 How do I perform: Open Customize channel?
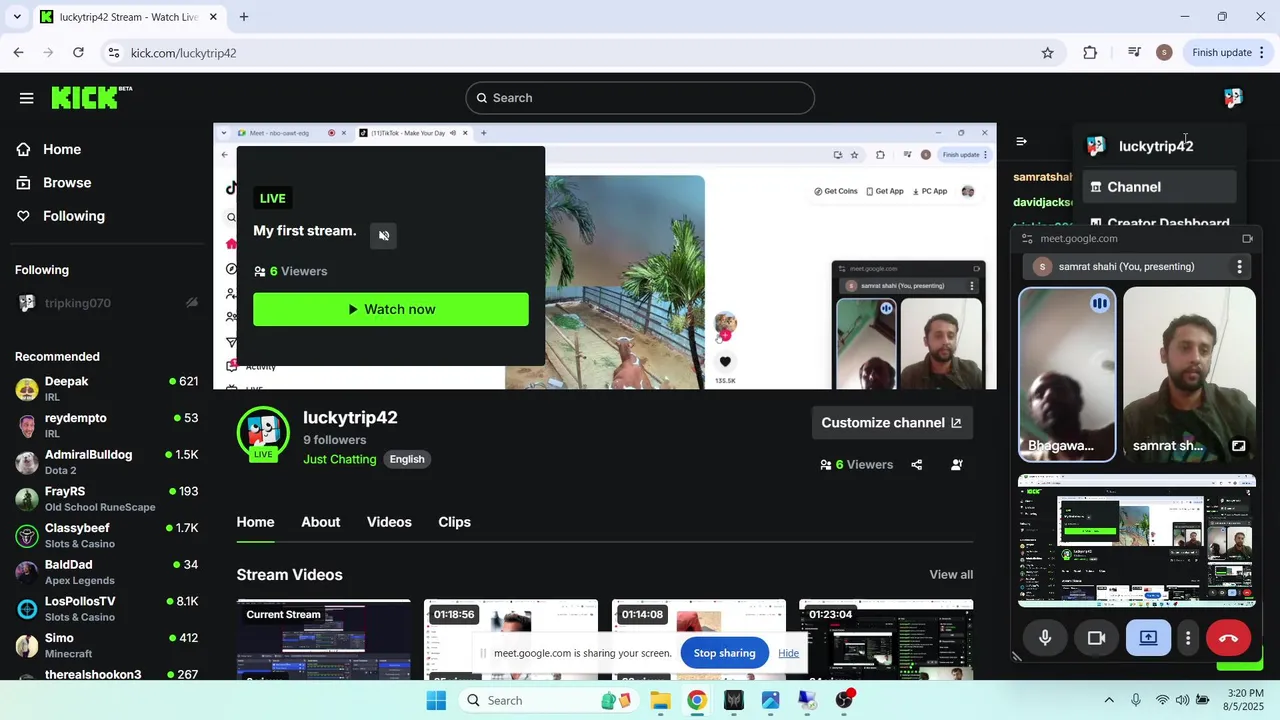click(x=892, y=423)
